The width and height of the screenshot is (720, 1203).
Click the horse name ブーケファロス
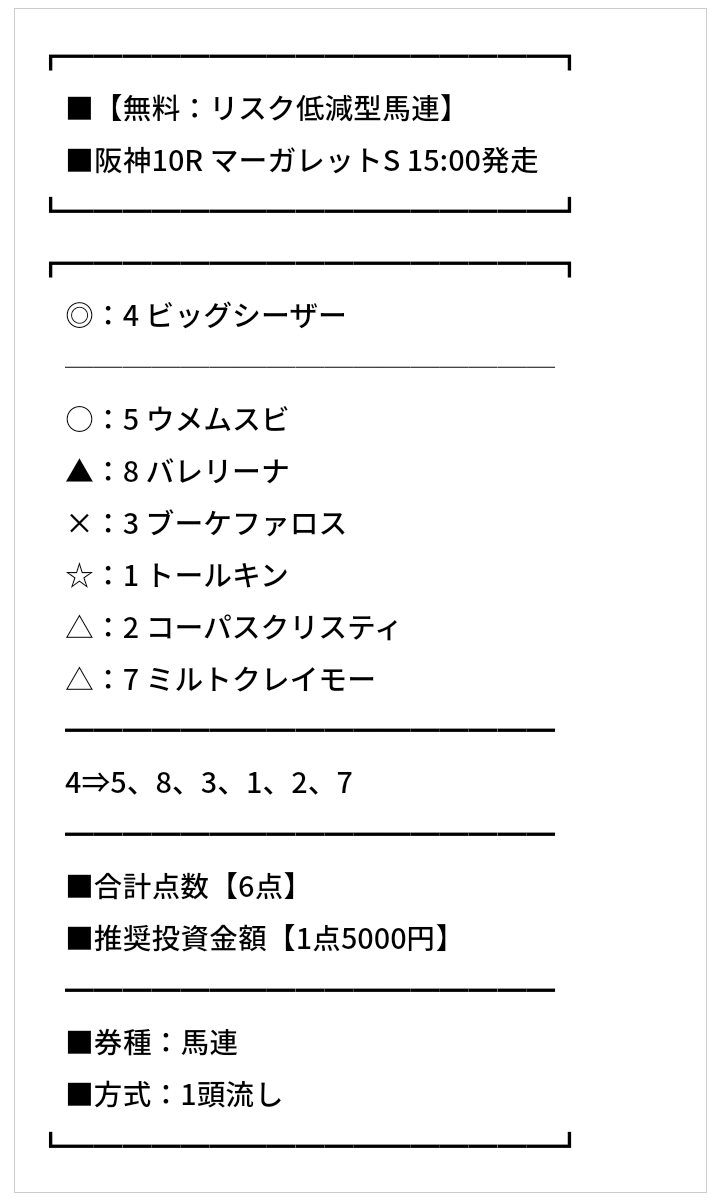click(x=247, y=524)
